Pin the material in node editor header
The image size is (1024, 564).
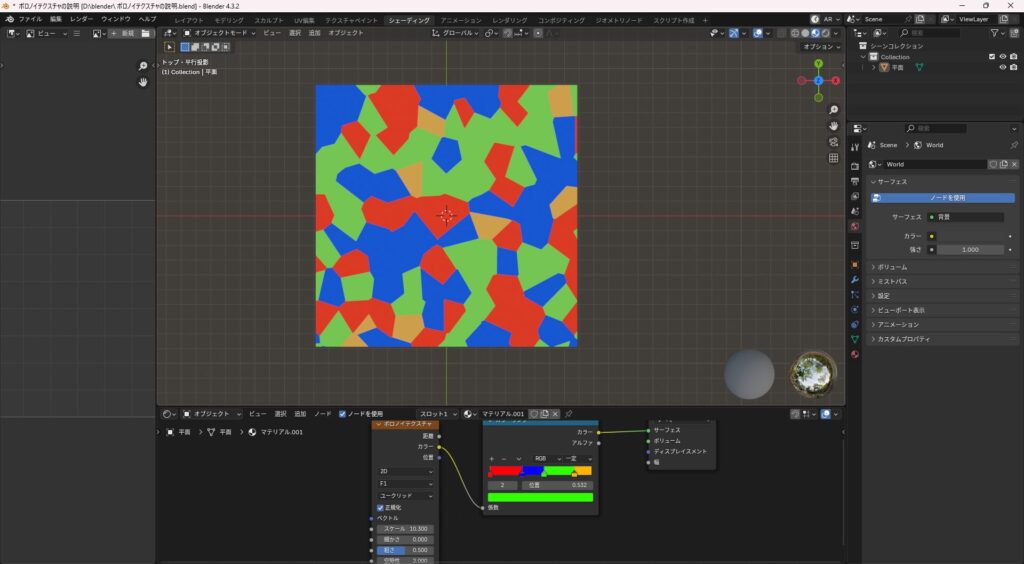(569, 414)
